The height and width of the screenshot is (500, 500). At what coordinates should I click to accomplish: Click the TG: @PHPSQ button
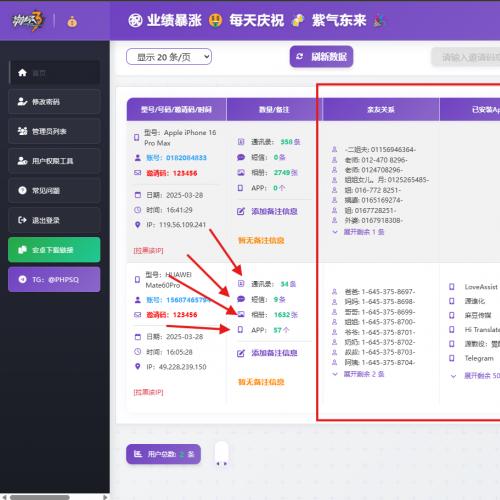point(54,279)
